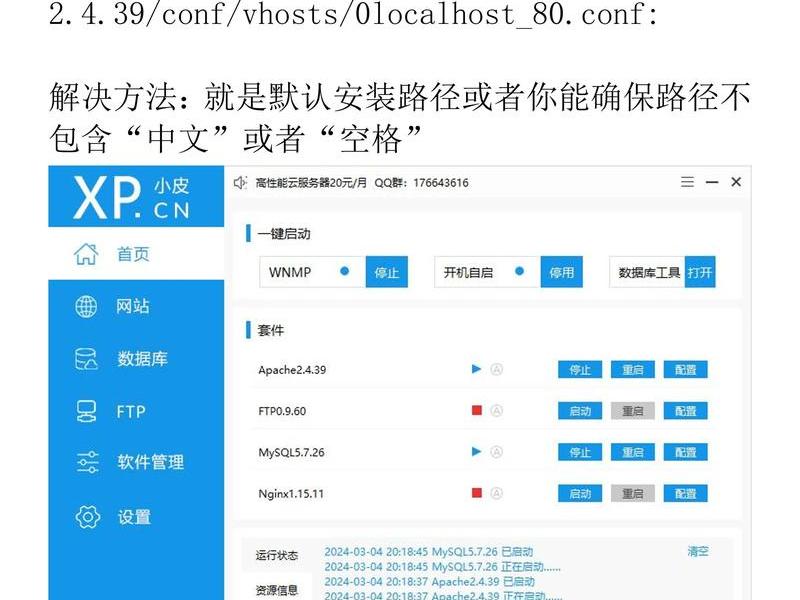Click the cloud server ad text
This screenshot has width=800, height=600.
311,183
